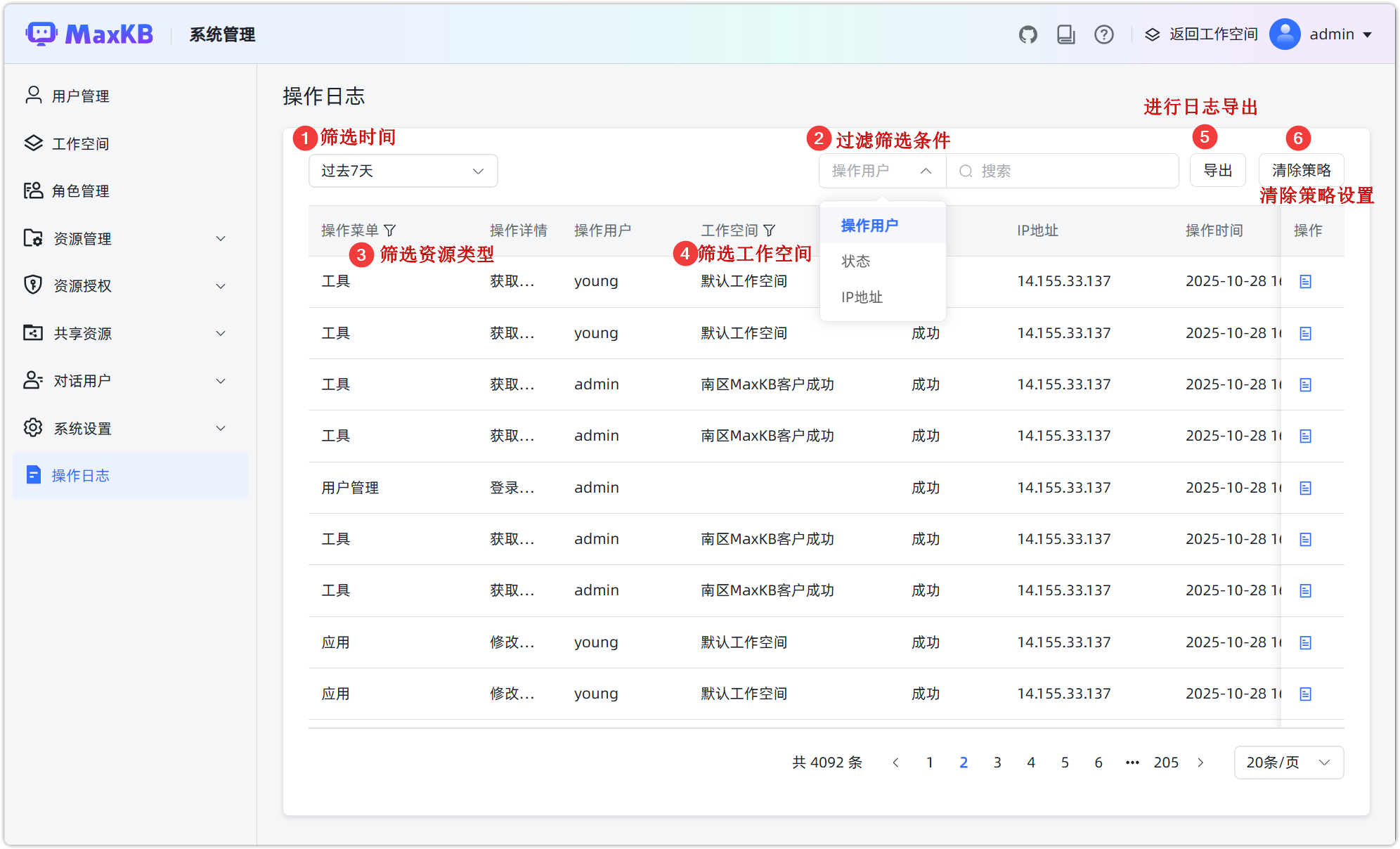The width and height of the screenshot is (1400, 849).
Task: Go to page 3 of logs
Action: [x=997, y=763]
